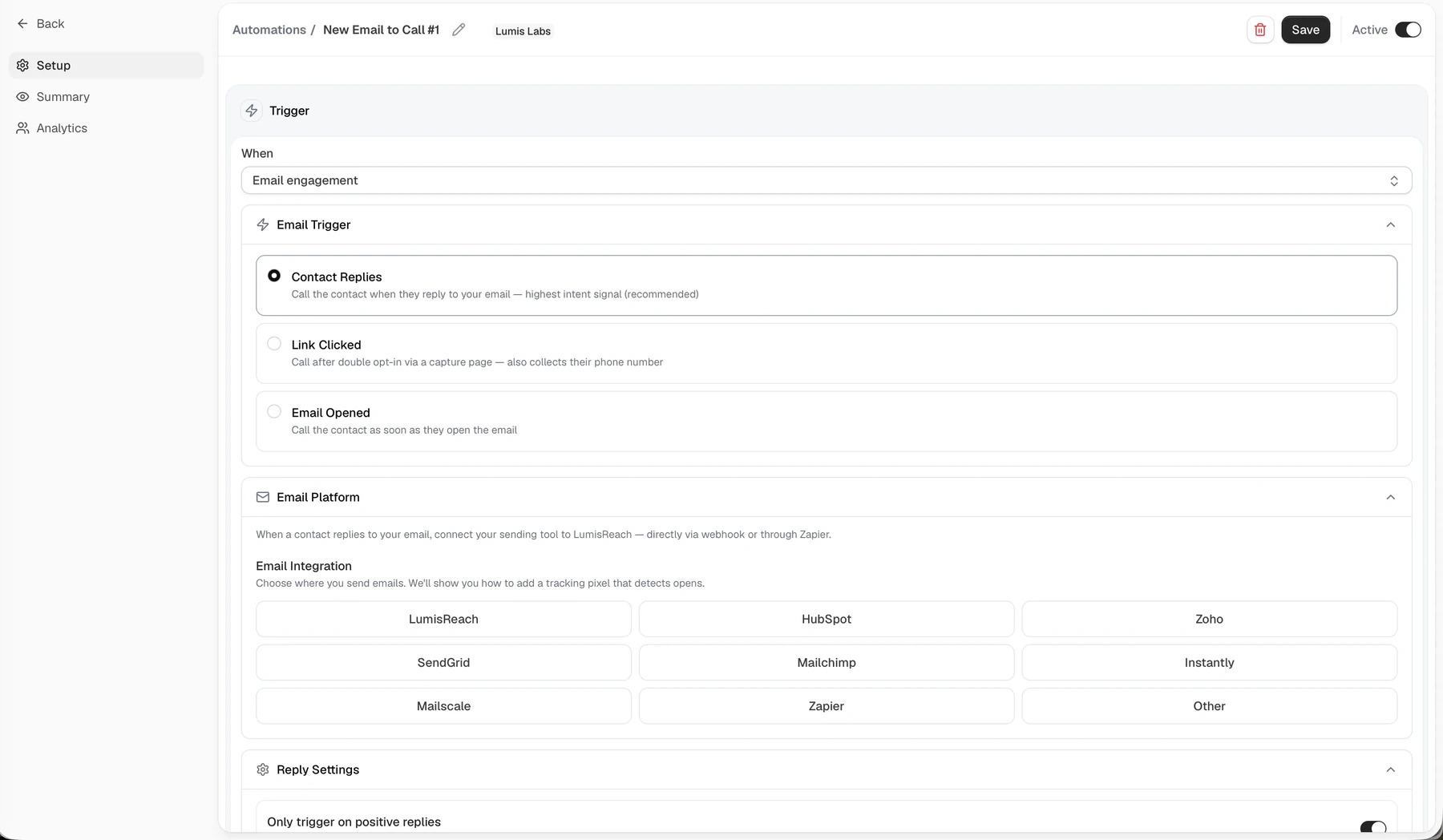Click the Email Platform envelope icon
This screenshot has width=1443, height=840.
pos(263,497)
